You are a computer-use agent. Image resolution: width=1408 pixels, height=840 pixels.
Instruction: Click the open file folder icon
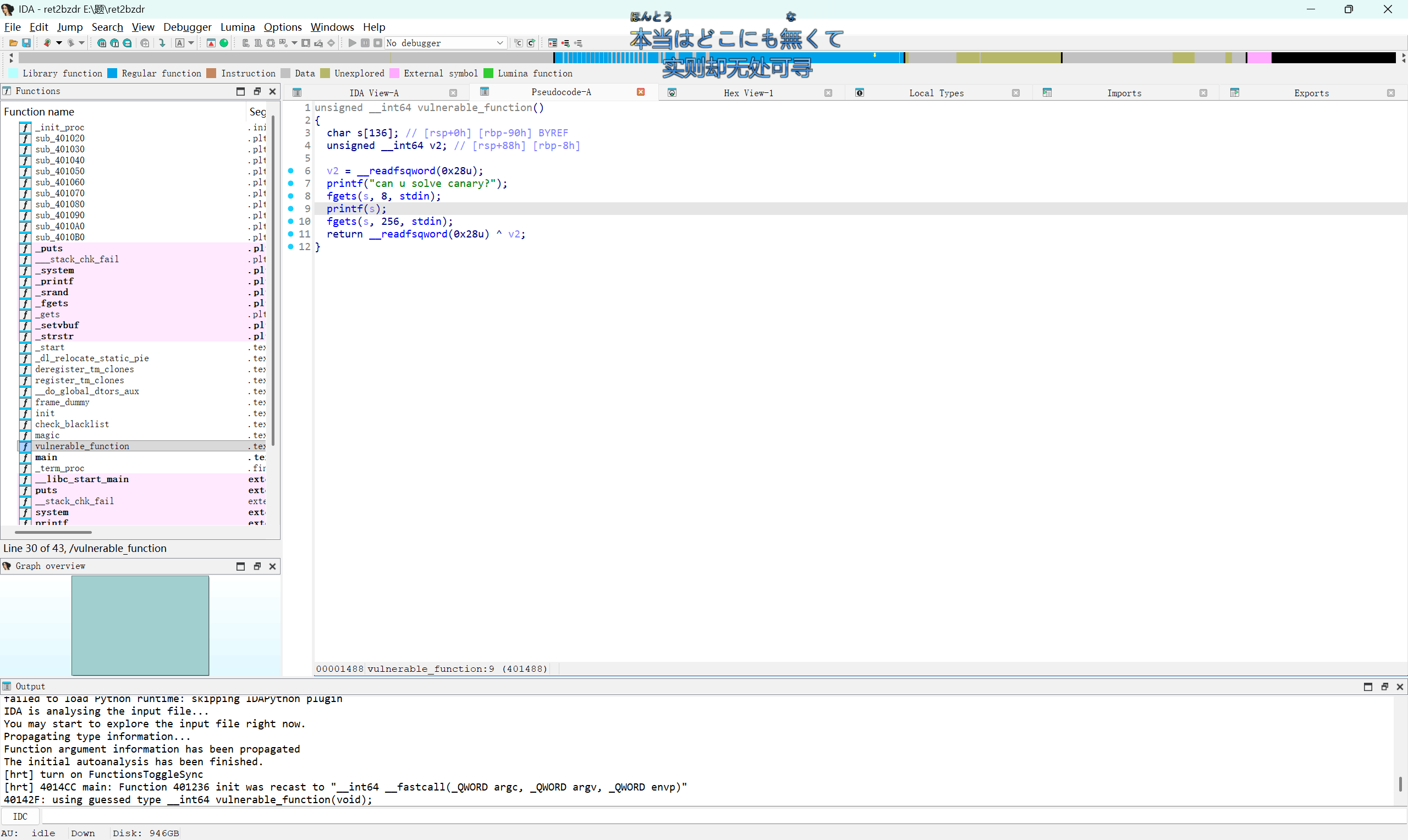[x=13, y=43]
